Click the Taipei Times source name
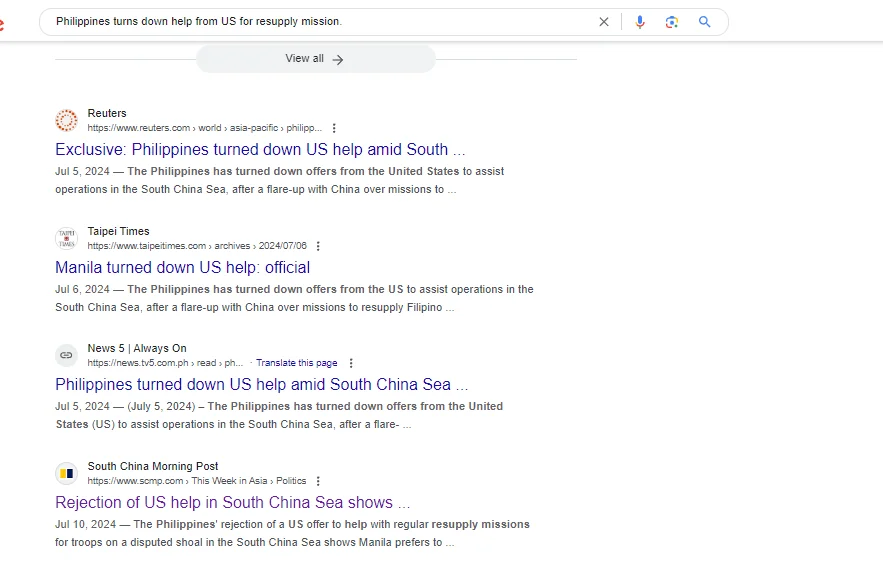Viewport: 883px width, 576px height. pos(118,231)
